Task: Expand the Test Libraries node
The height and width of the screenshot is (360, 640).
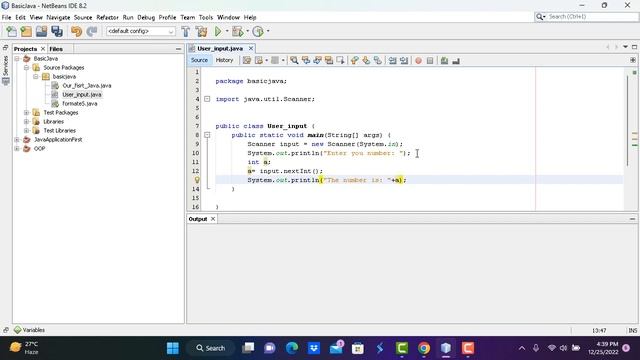Action: tap(27, 130)
